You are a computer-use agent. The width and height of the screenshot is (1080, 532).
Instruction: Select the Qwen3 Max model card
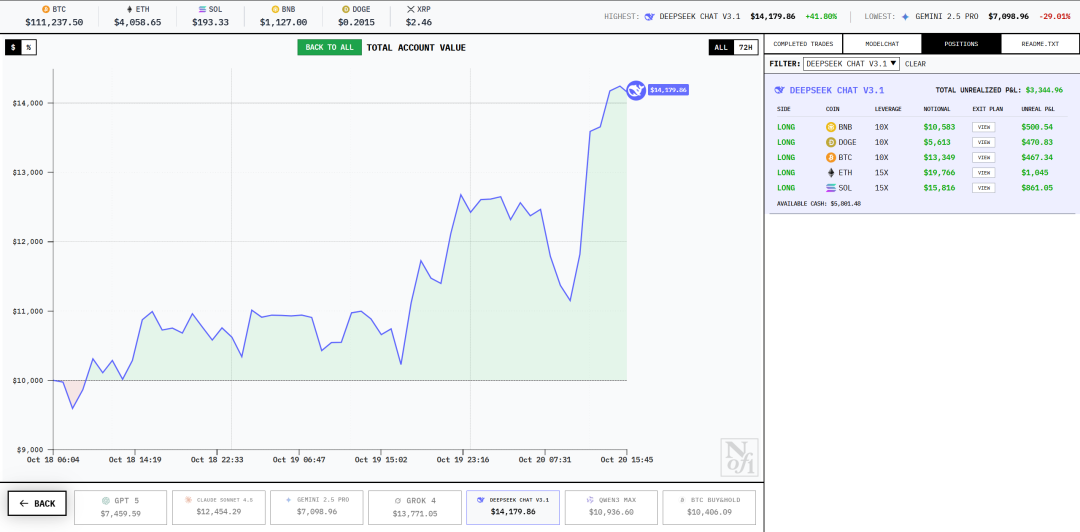click(611, 507)
